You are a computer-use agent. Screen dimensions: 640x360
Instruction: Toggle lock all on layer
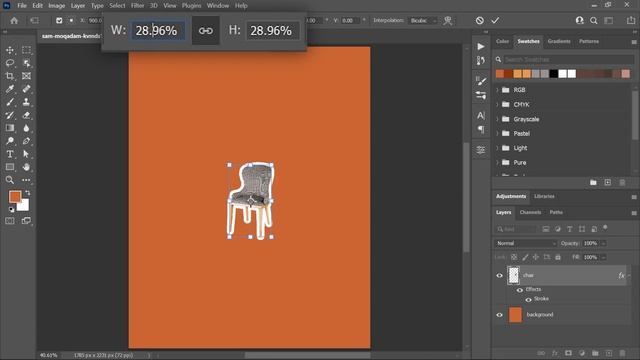coord(558,257)
